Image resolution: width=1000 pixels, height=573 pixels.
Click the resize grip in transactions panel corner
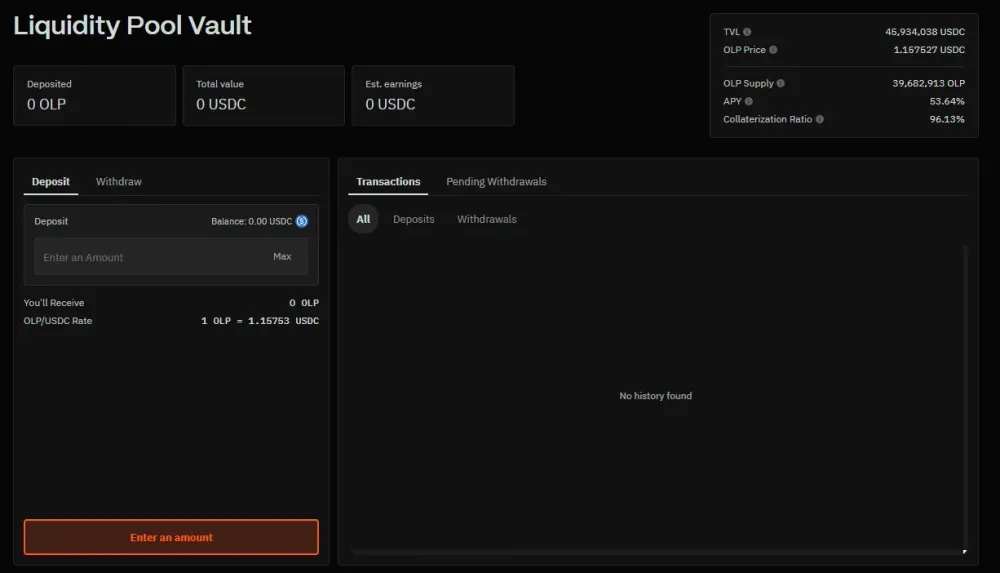click(965, 551)
